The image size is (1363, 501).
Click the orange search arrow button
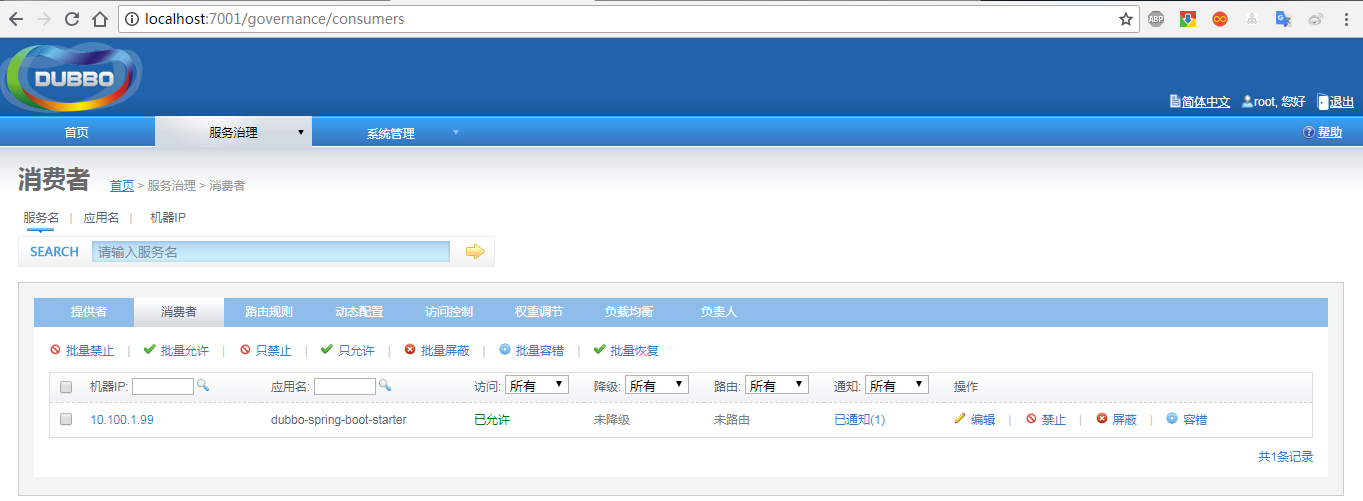tap(475, 252)
